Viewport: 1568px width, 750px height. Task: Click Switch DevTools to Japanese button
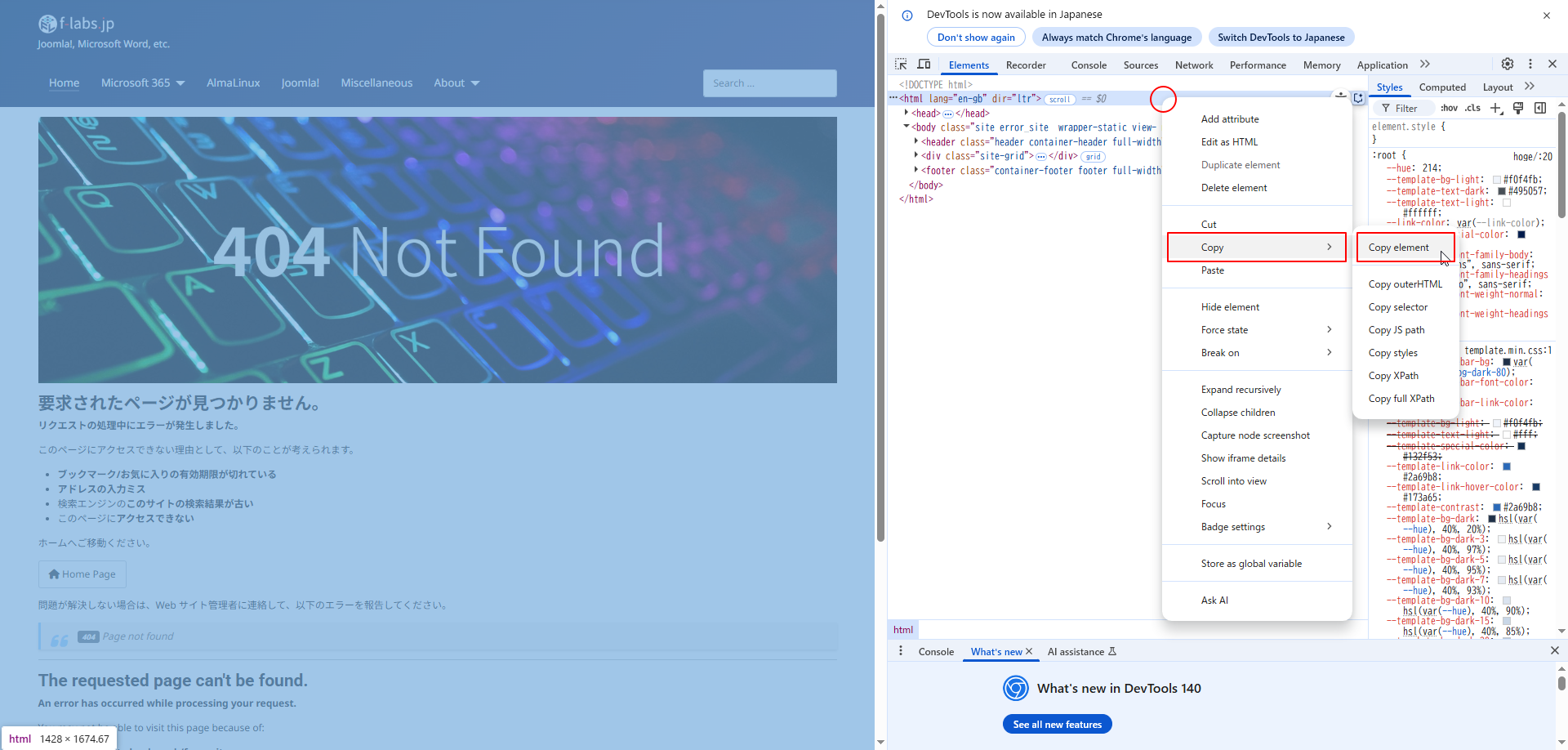1281,38
